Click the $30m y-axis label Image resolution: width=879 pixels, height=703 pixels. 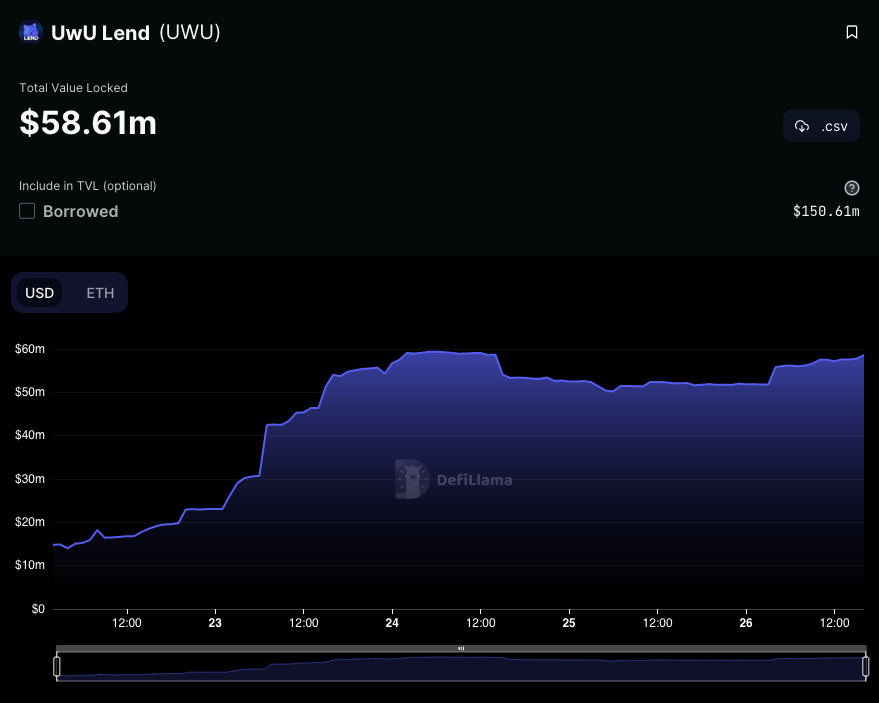[x=30, y=479]
